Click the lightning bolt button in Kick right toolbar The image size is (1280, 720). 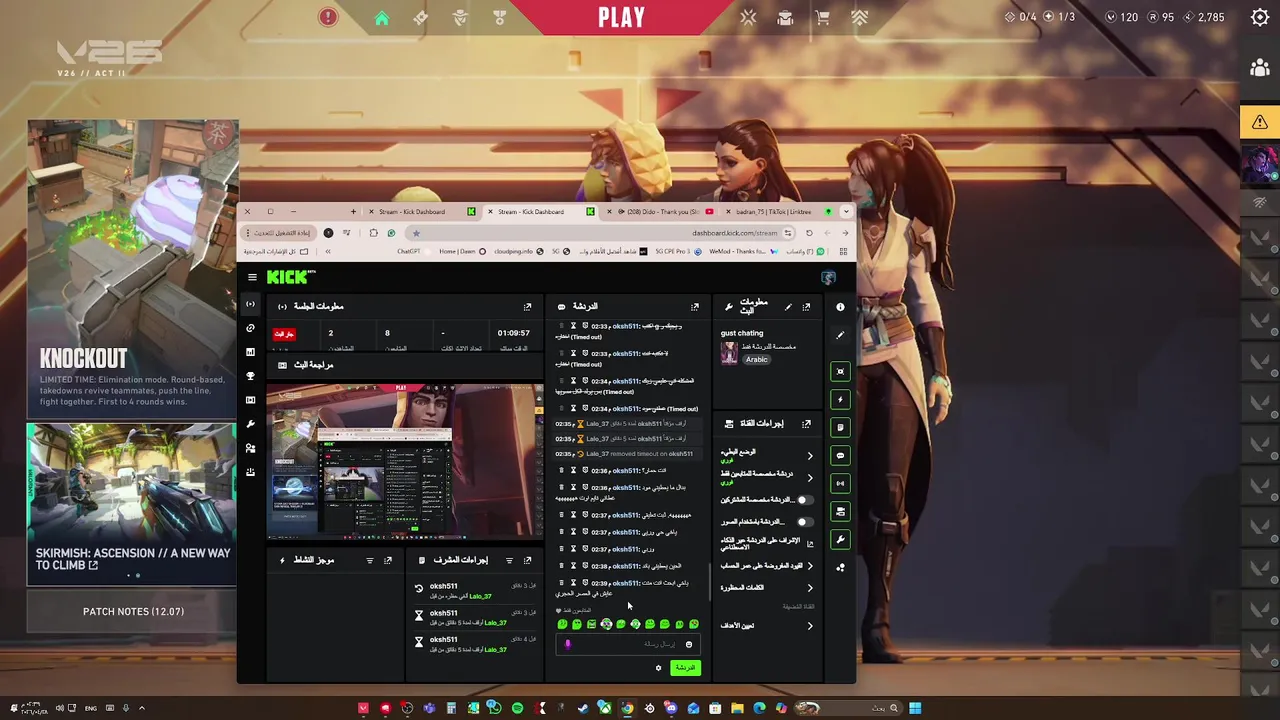(840, 399)
